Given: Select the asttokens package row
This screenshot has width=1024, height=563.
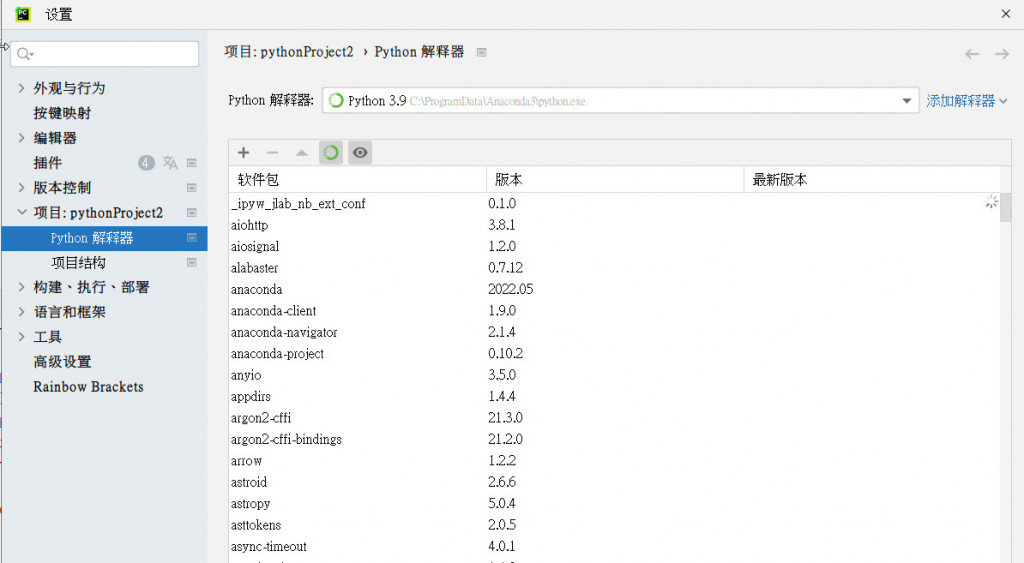Looking at the screenshot, I should 614,525.
